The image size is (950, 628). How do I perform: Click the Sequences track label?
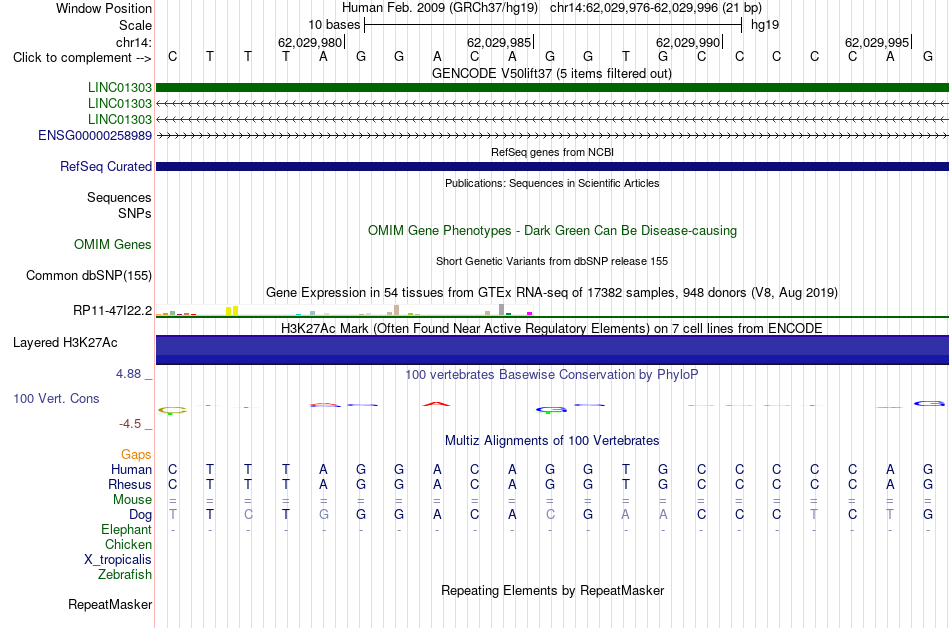pyautogui.click(x=119, y=197)
